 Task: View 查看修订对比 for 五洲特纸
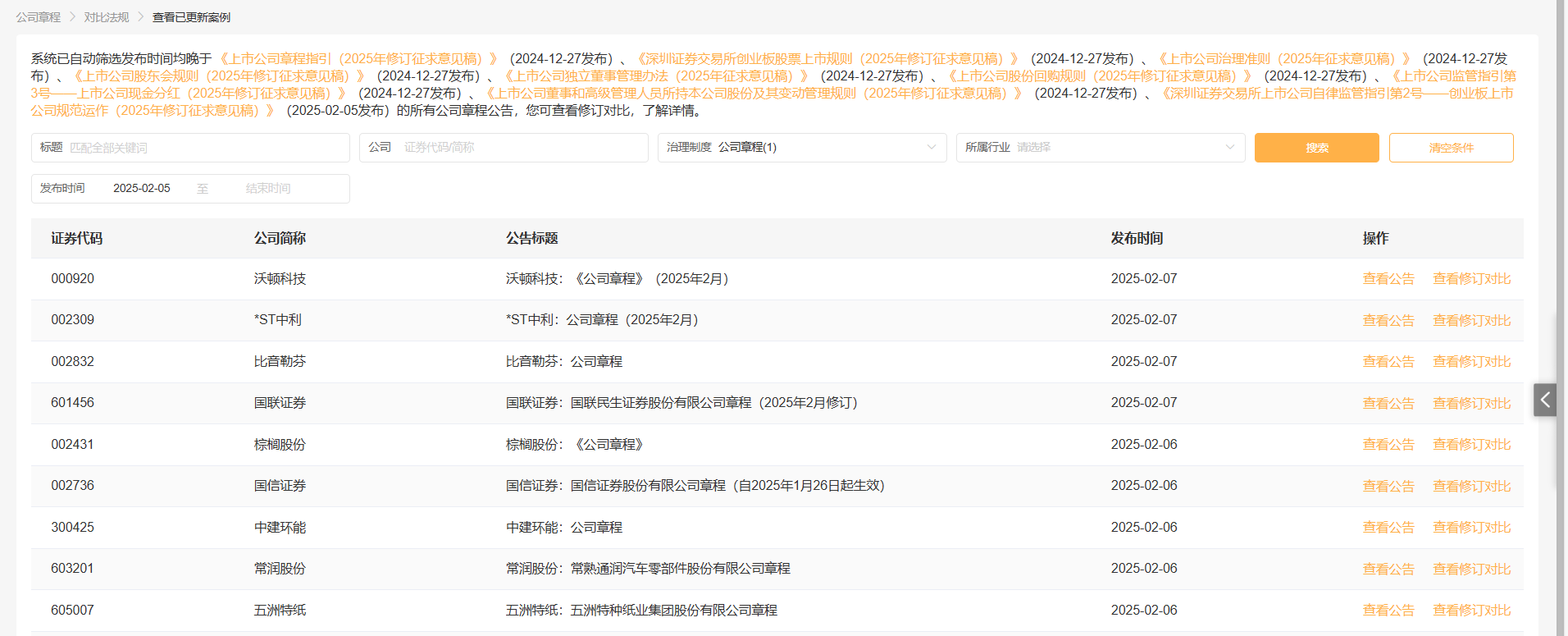coord(1471,611)
